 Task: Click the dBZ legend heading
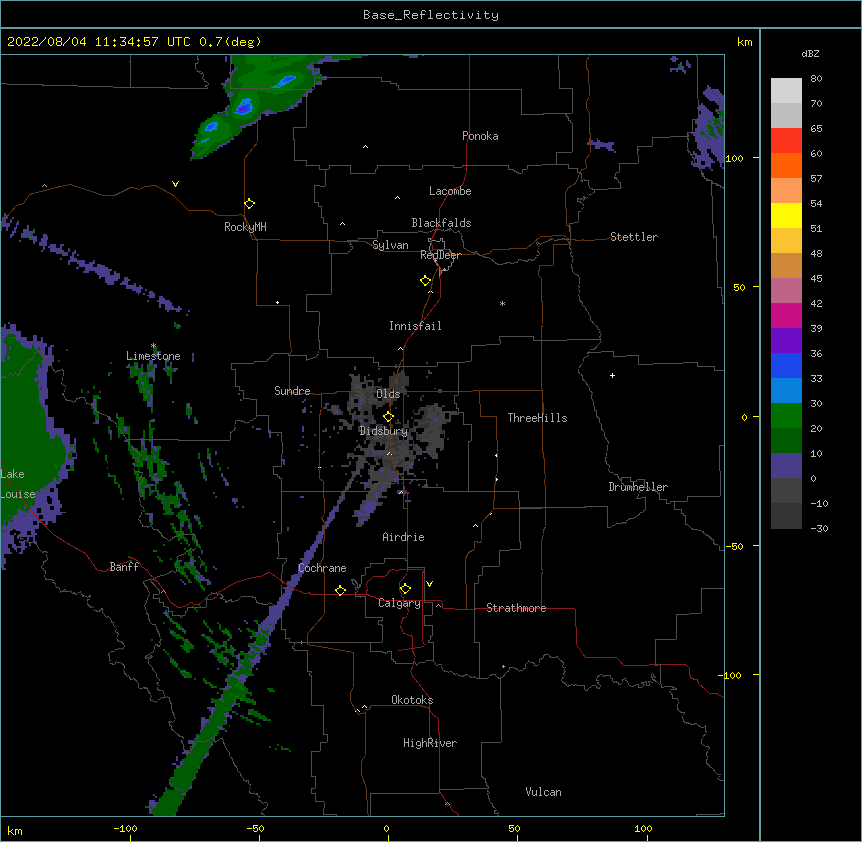coord(810,54)
